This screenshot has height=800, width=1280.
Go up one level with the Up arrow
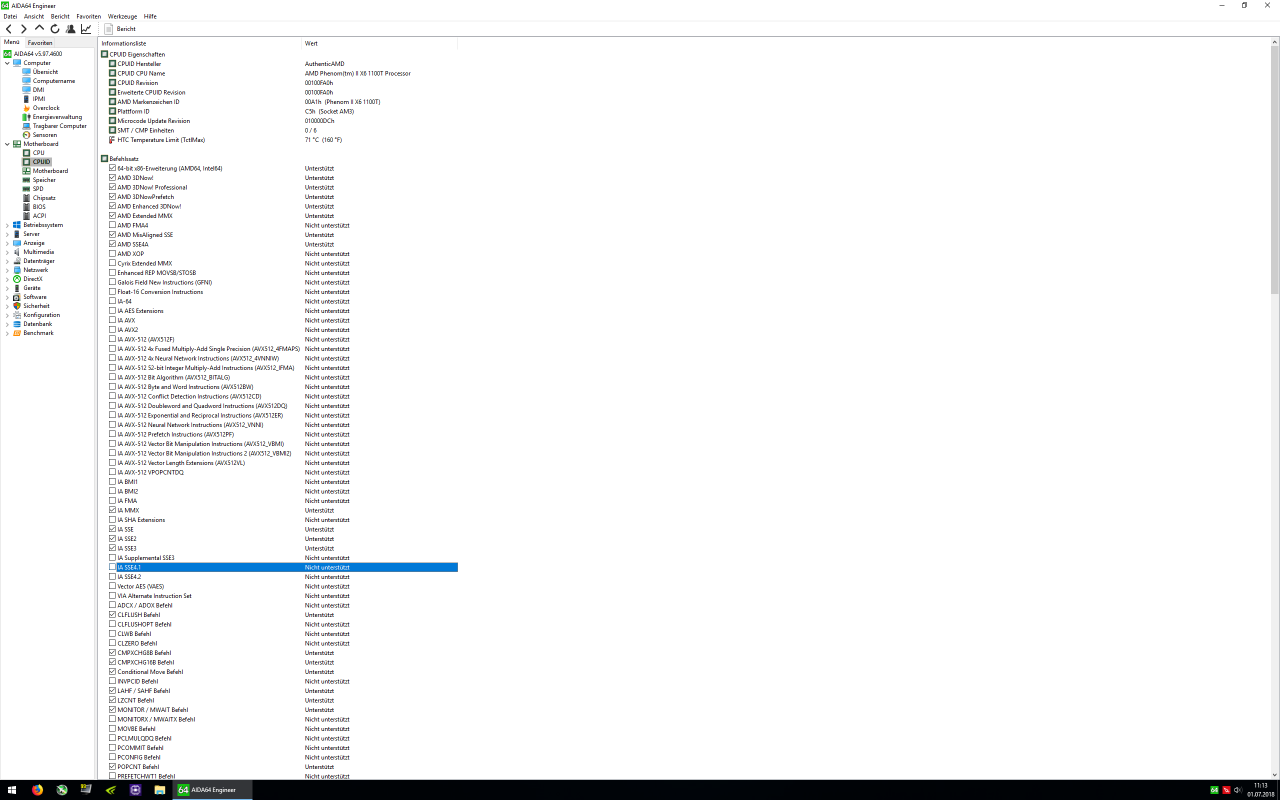click(40, 29)
